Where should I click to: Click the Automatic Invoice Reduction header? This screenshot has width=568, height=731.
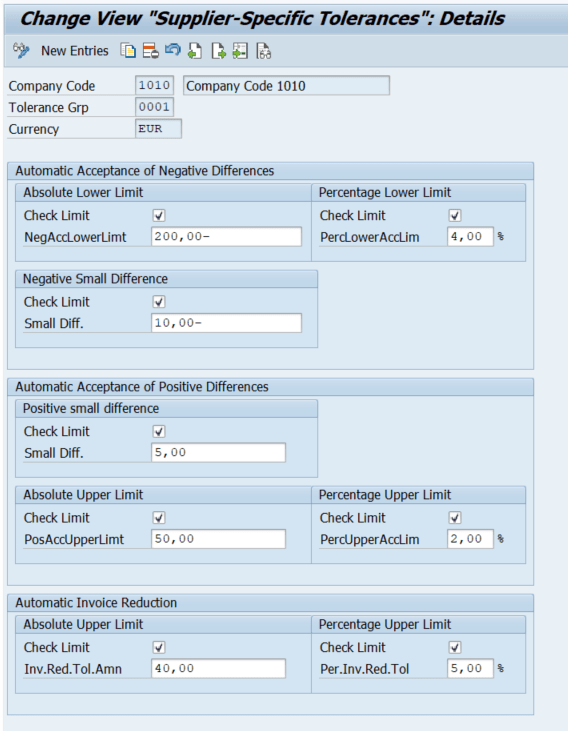tap(96, 603)
